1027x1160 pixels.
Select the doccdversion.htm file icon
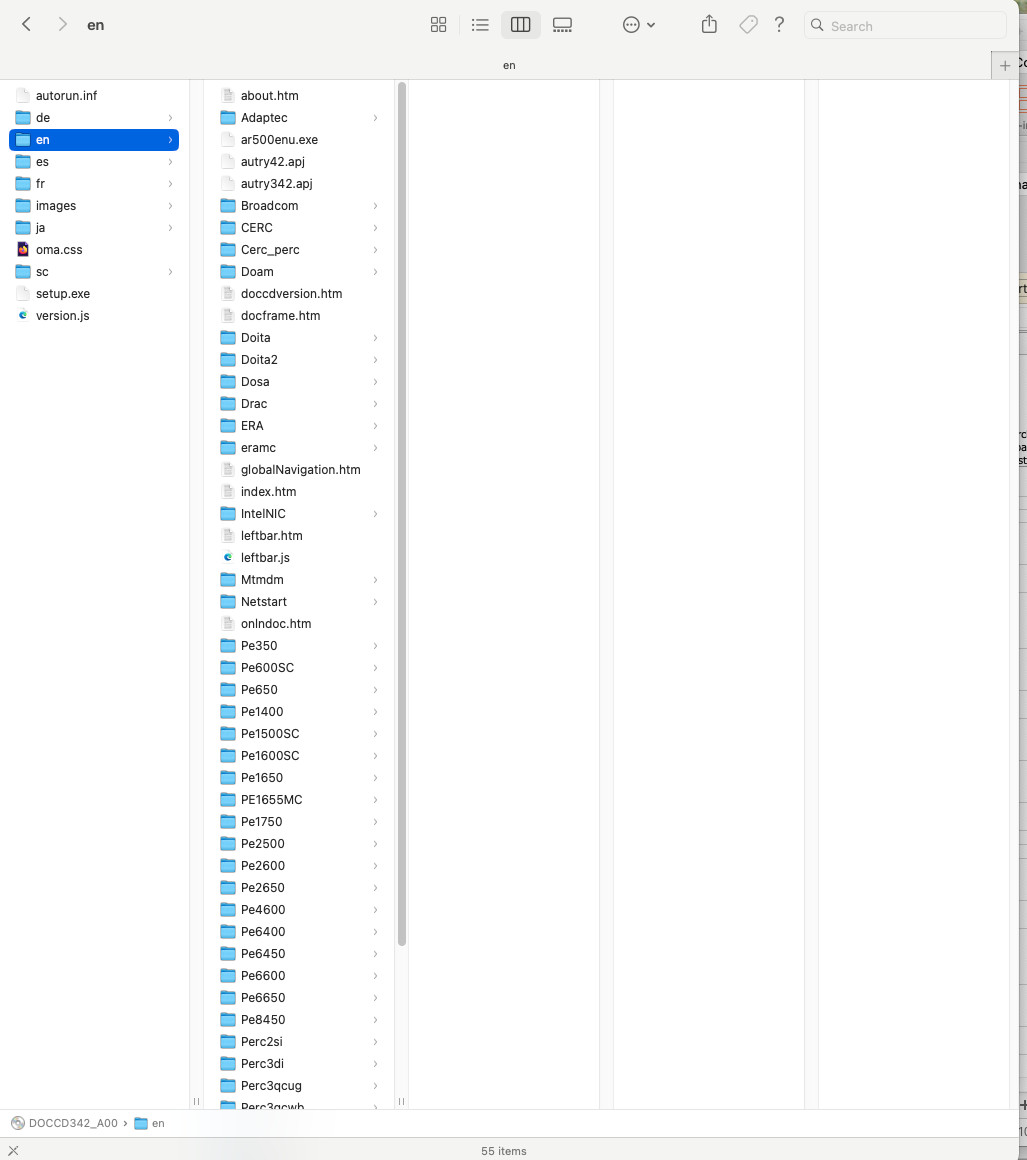pos(228,294)
